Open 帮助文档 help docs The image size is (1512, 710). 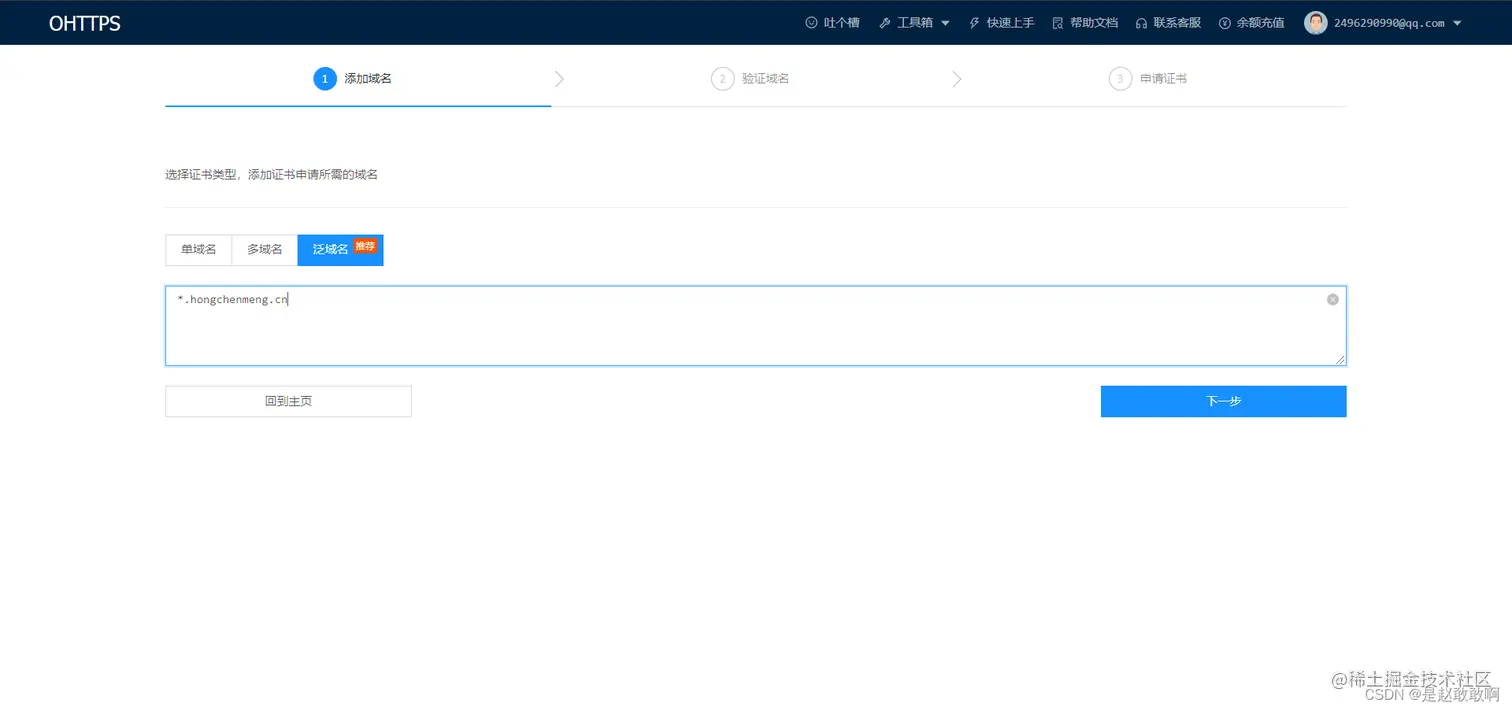click(1094, 23)
